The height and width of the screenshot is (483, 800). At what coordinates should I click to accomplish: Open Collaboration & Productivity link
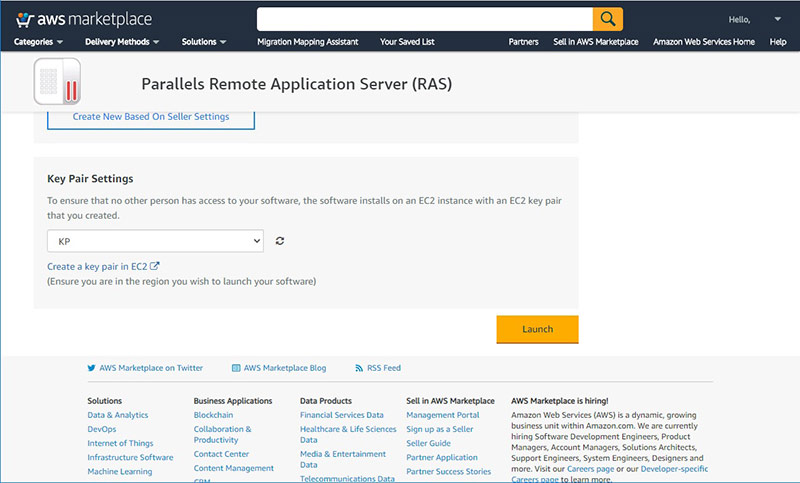[222, 435]
